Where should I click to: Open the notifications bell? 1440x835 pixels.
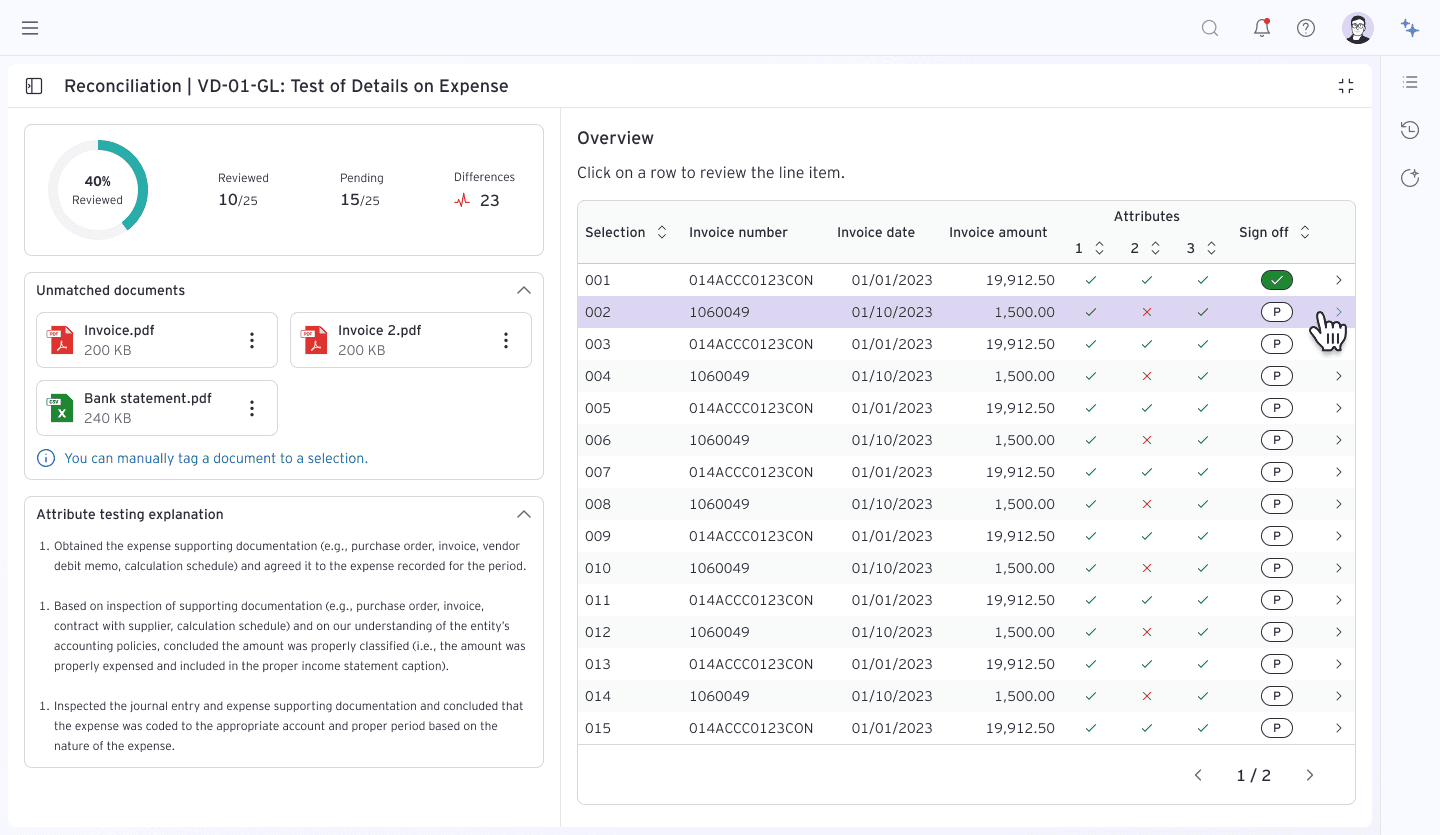coord(1262,28)
